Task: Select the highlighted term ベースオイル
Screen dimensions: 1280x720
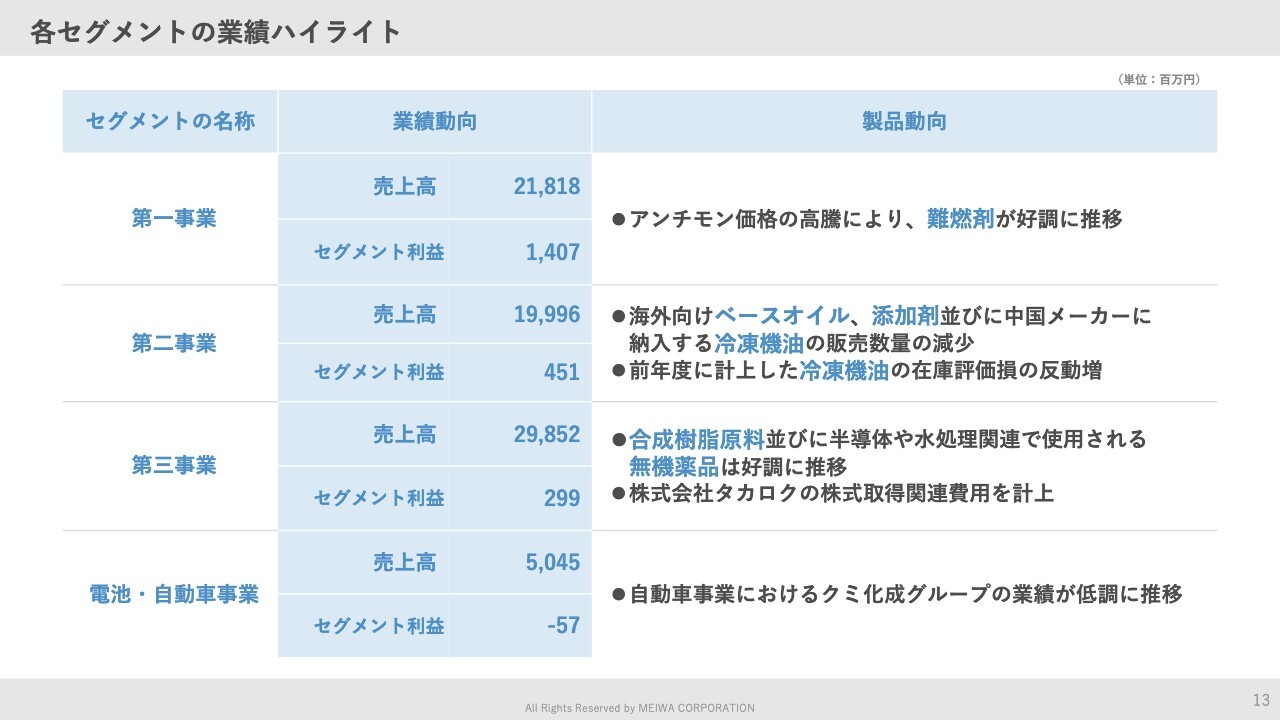Action: tap(781, 316)
